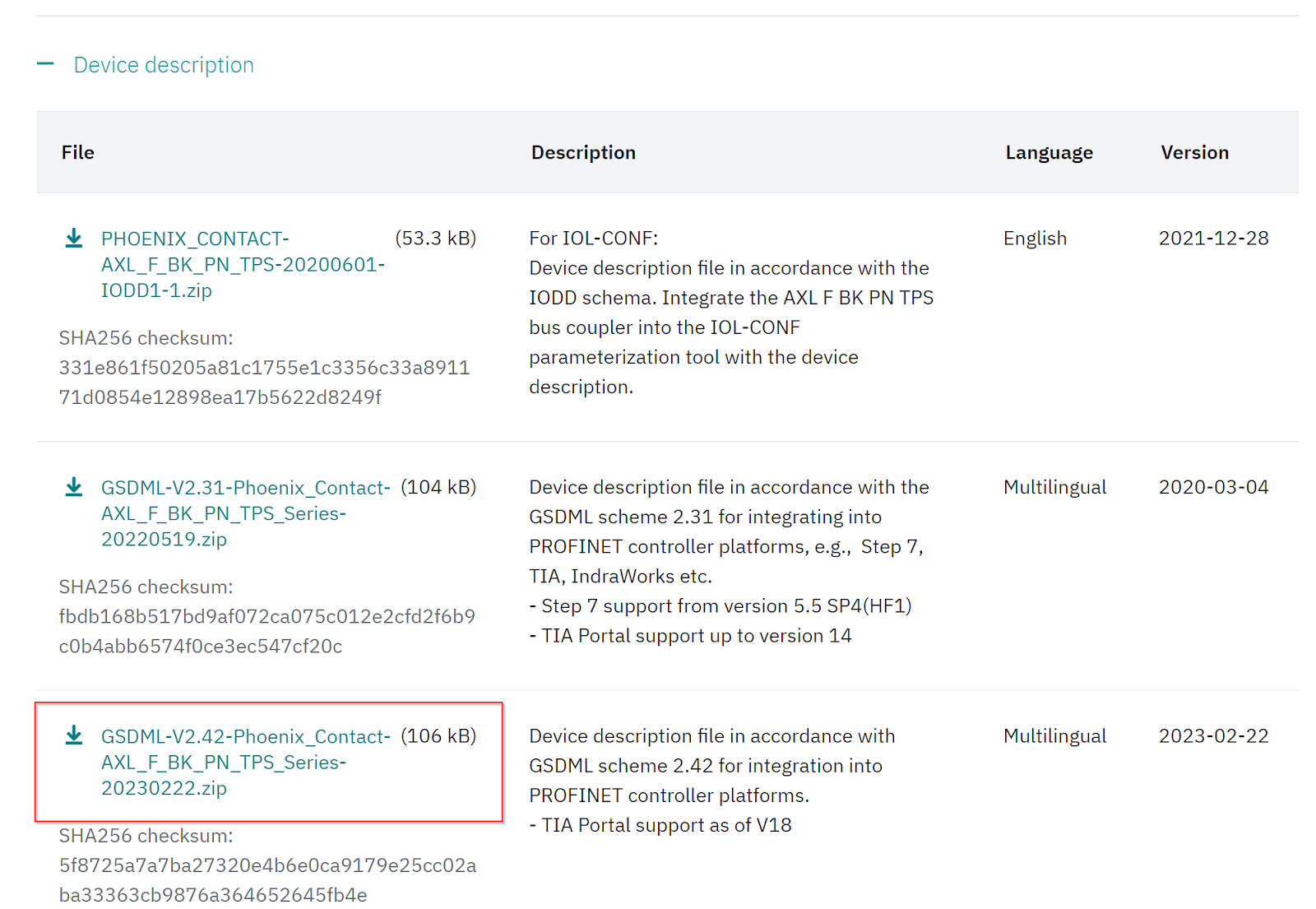Click the 'For IOL-CONF:' description text
Screen dimensions: 1316x909
pos(593,239)
